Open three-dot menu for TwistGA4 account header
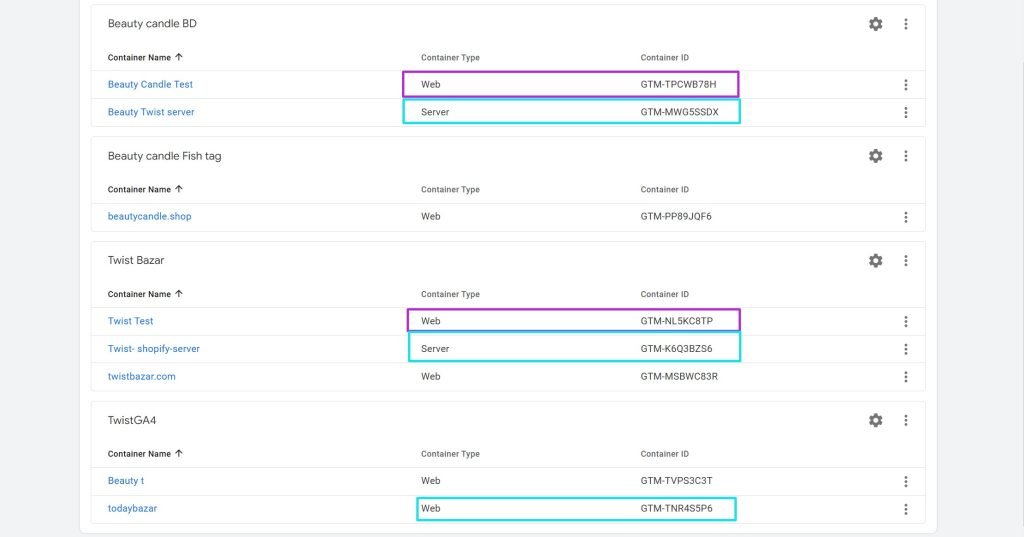 point(905,421)
